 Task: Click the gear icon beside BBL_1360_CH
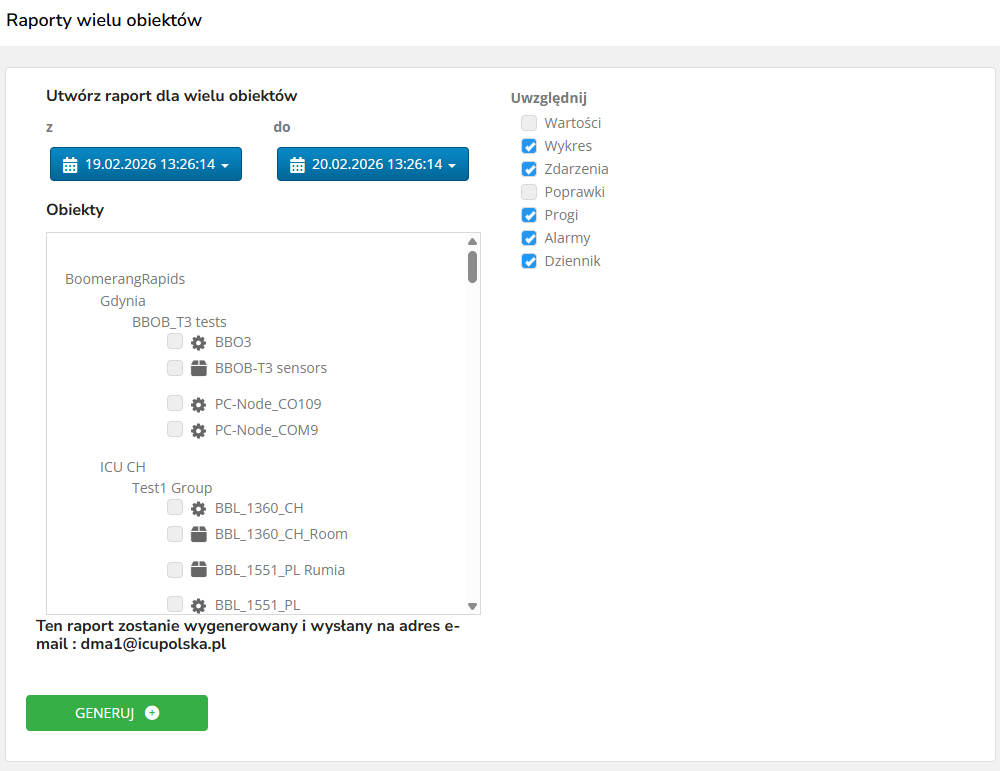198,509
